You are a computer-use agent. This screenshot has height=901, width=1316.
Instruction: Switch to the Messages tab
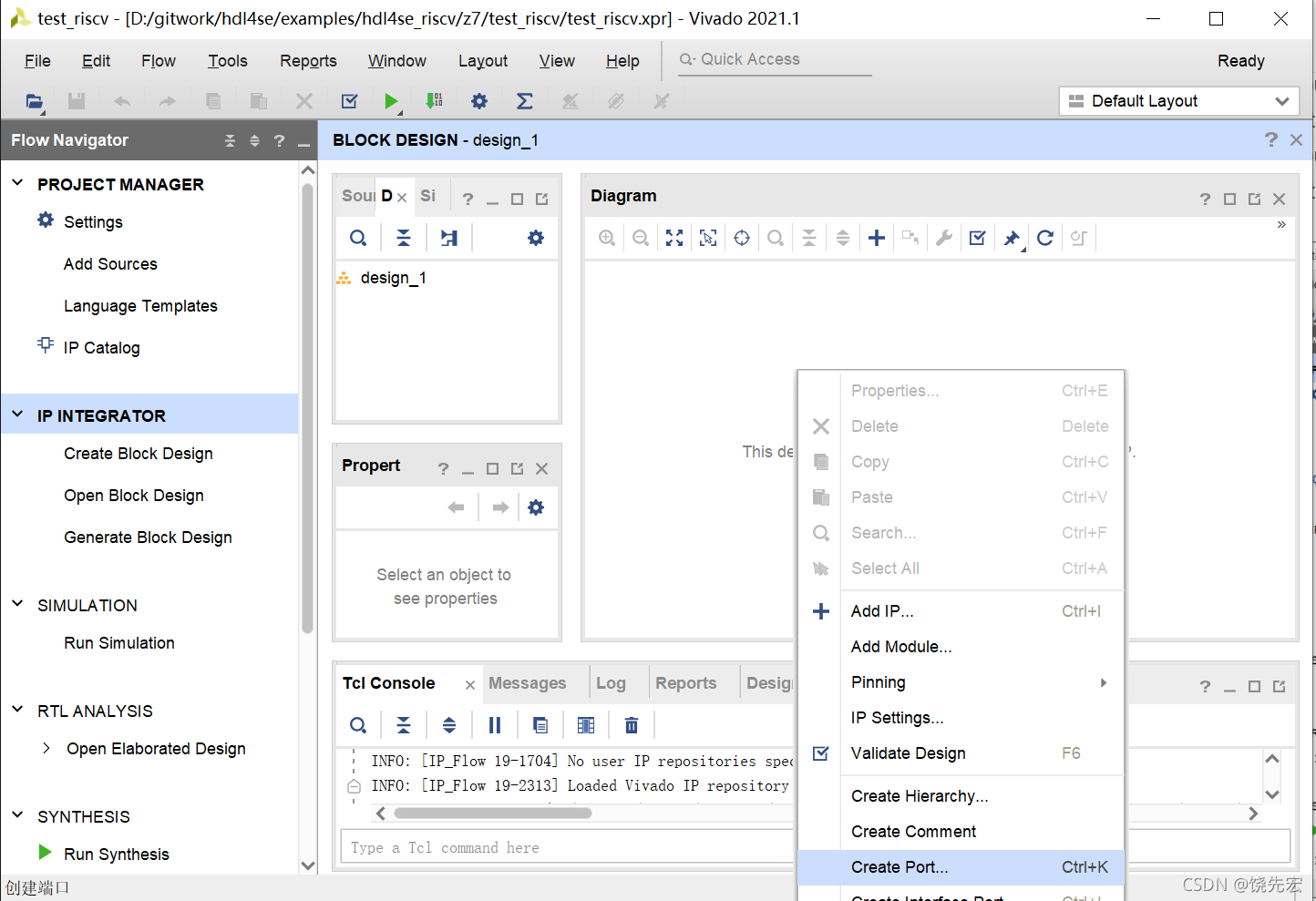click(x=527, y=683)
